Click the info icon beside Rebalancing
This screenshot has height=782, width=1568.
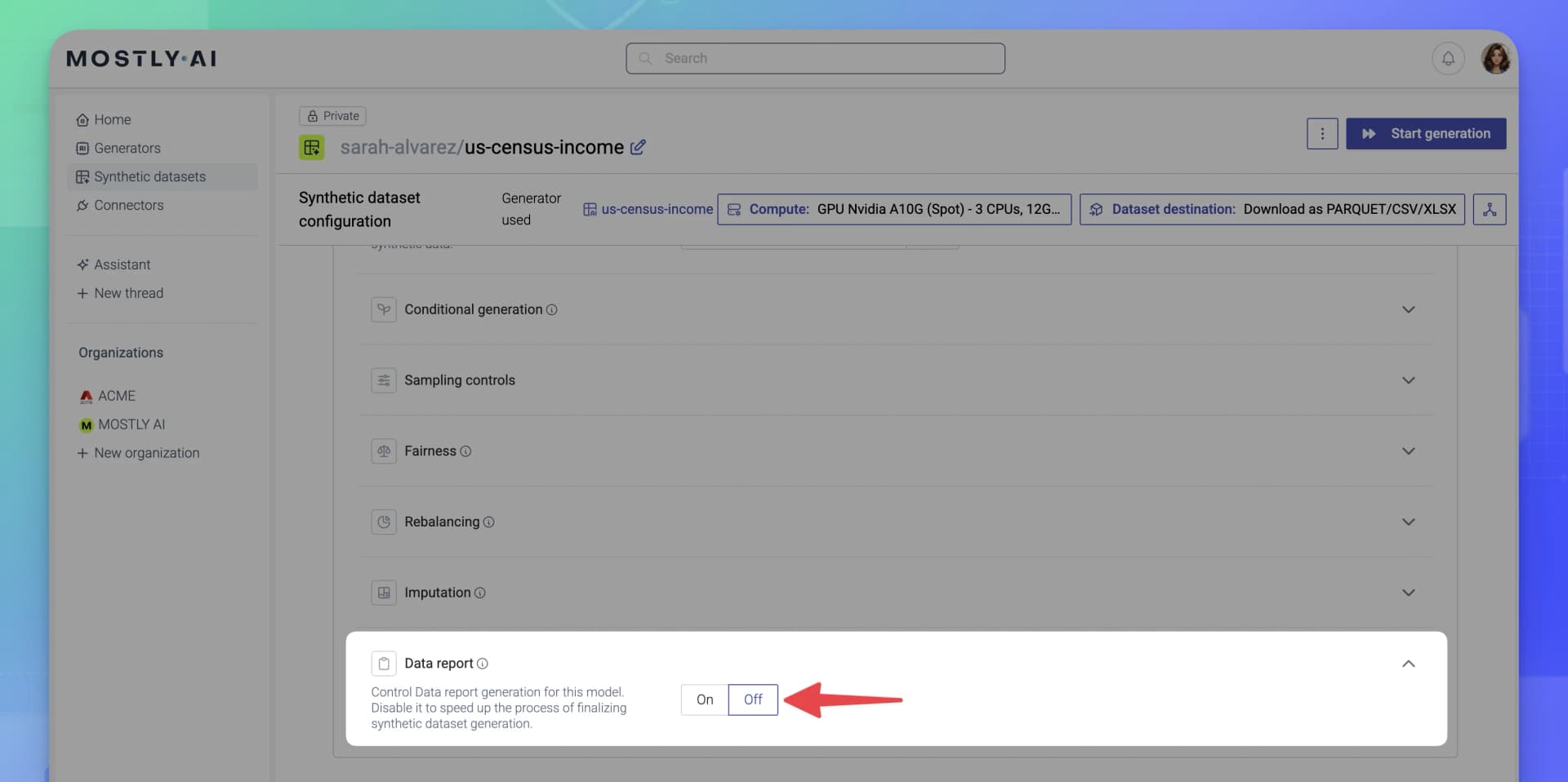click(x=489, y=522)
